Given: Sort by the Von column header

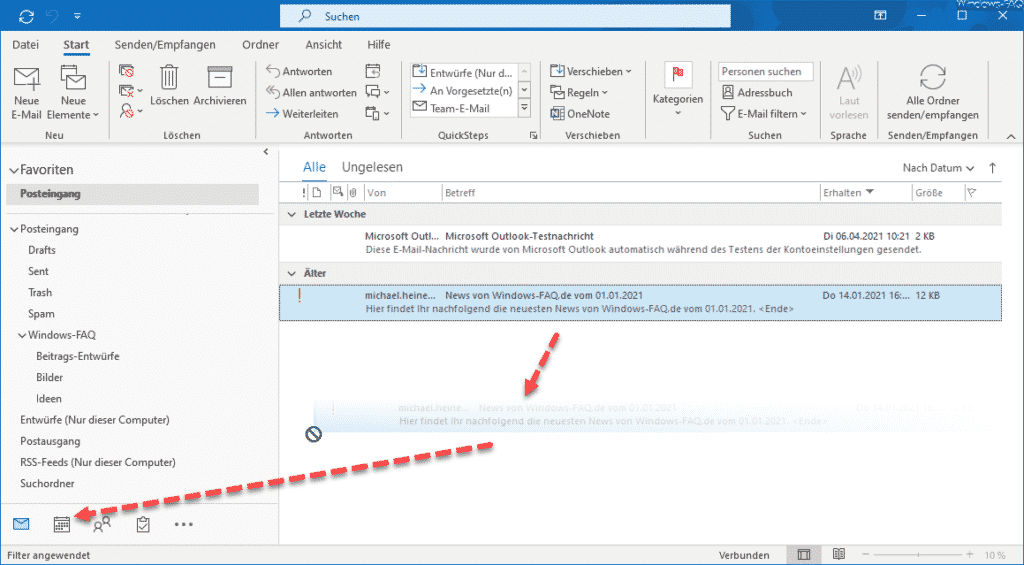Looking at the screenshot, I should (402, 193).
